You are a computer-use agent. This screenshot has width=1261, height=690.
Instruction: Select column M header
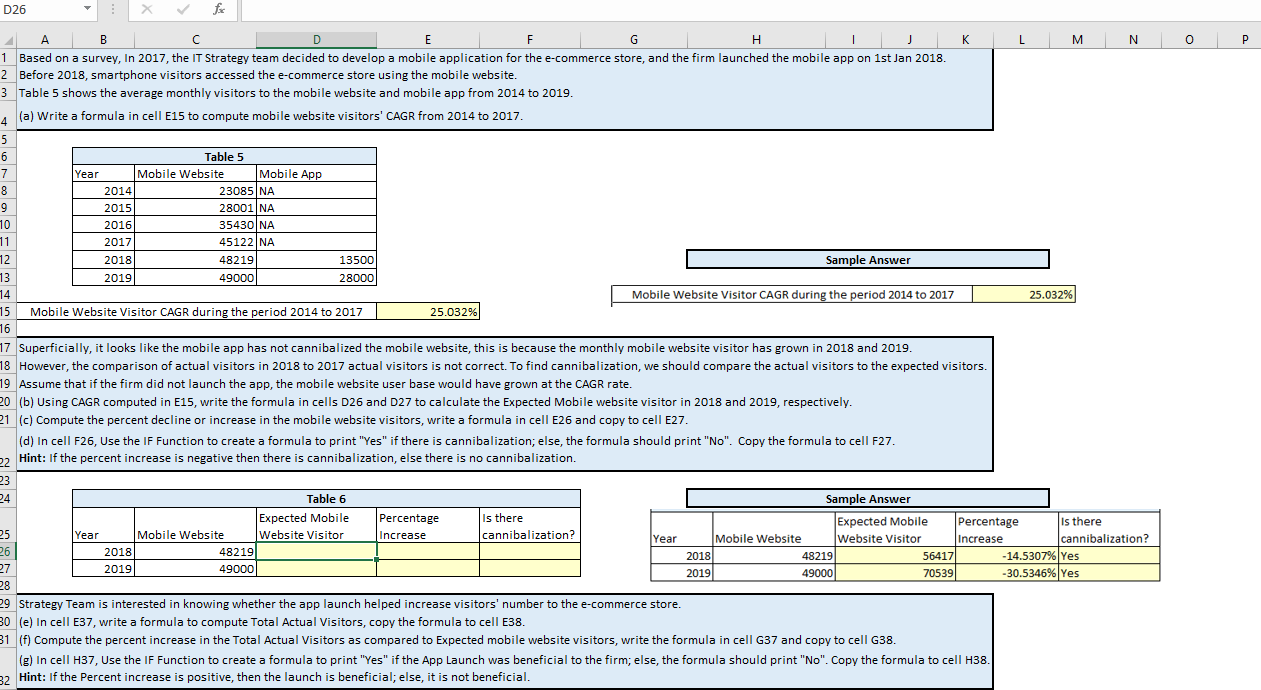pos(1076,41)
